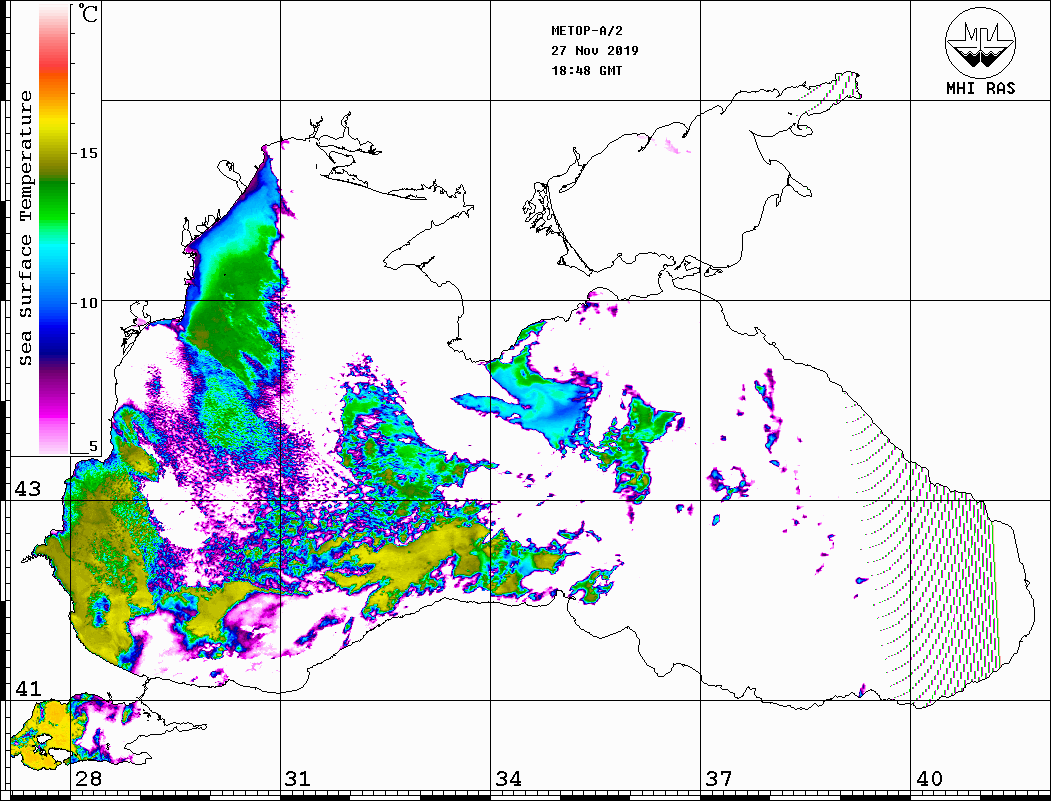Click the latitude label "43"
Viewport: 1051px width, 801px height.
click(28, 489)
